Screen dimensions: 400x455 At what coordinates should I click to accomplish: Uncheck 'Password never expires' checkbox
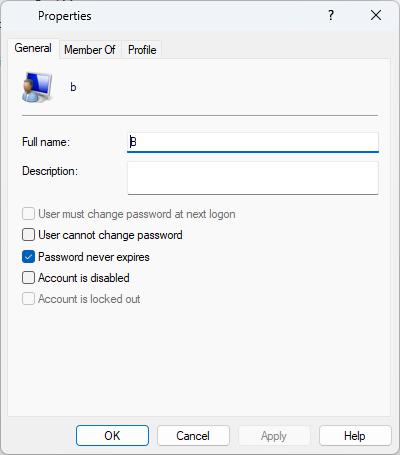[28, 257]
